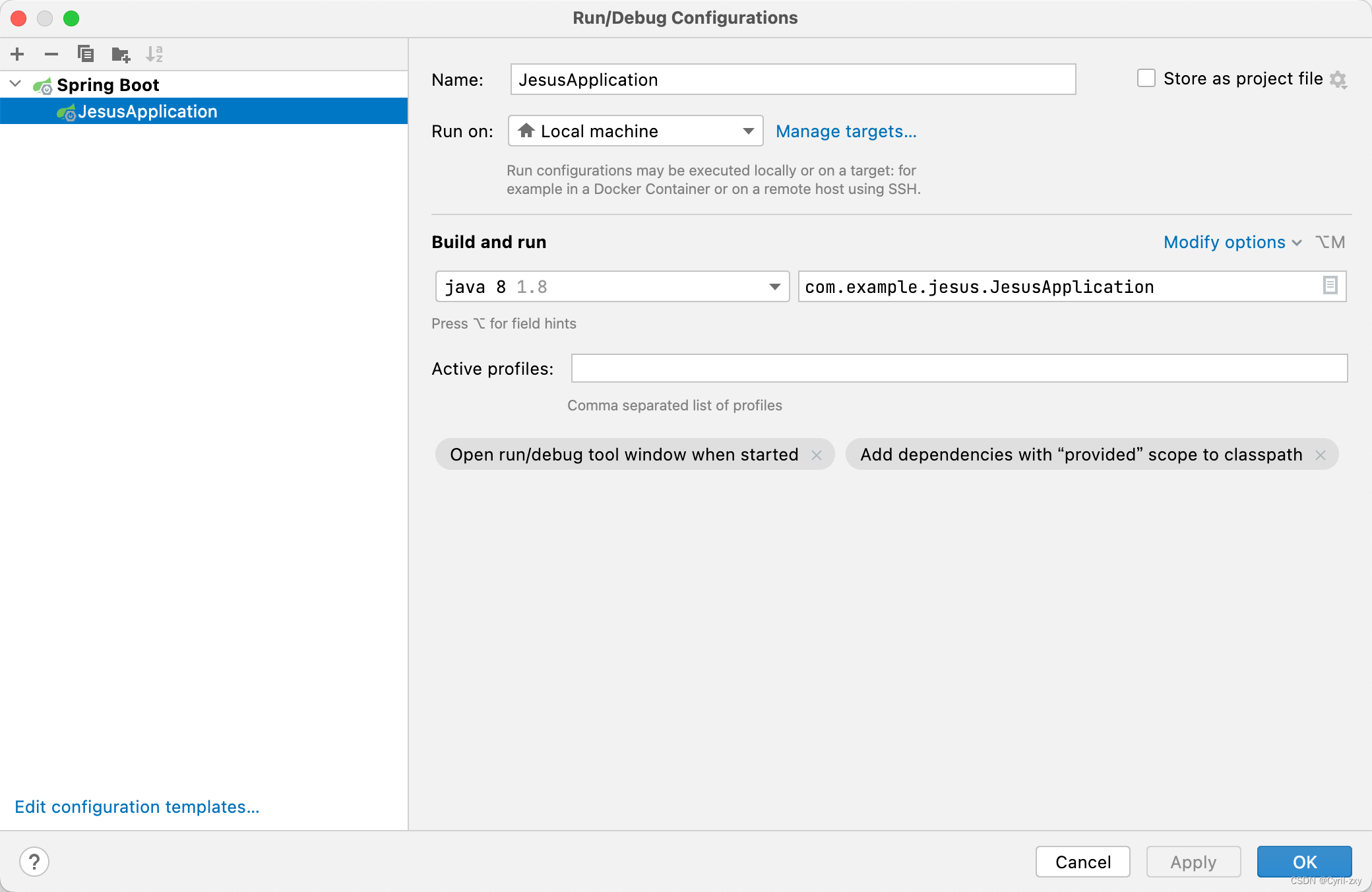
Task: Click the file browse icon next to main class
Action: 1330,287
